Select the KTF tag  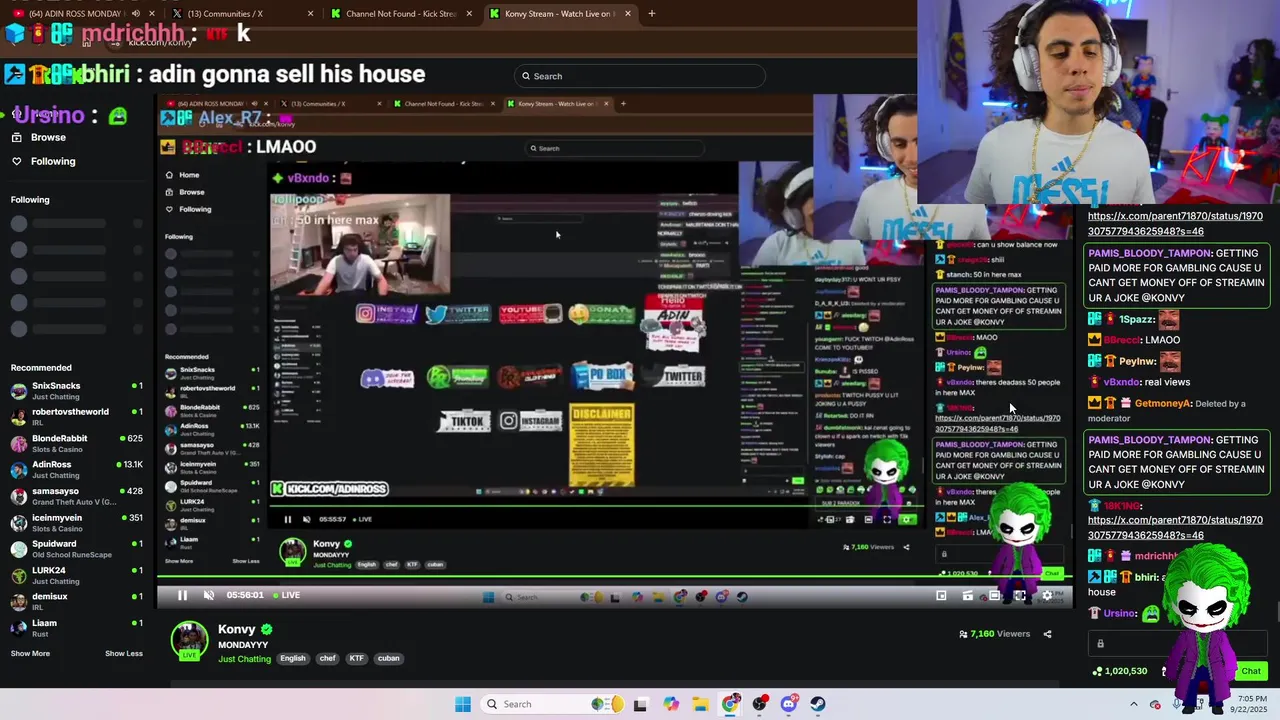tap(356, 658)
